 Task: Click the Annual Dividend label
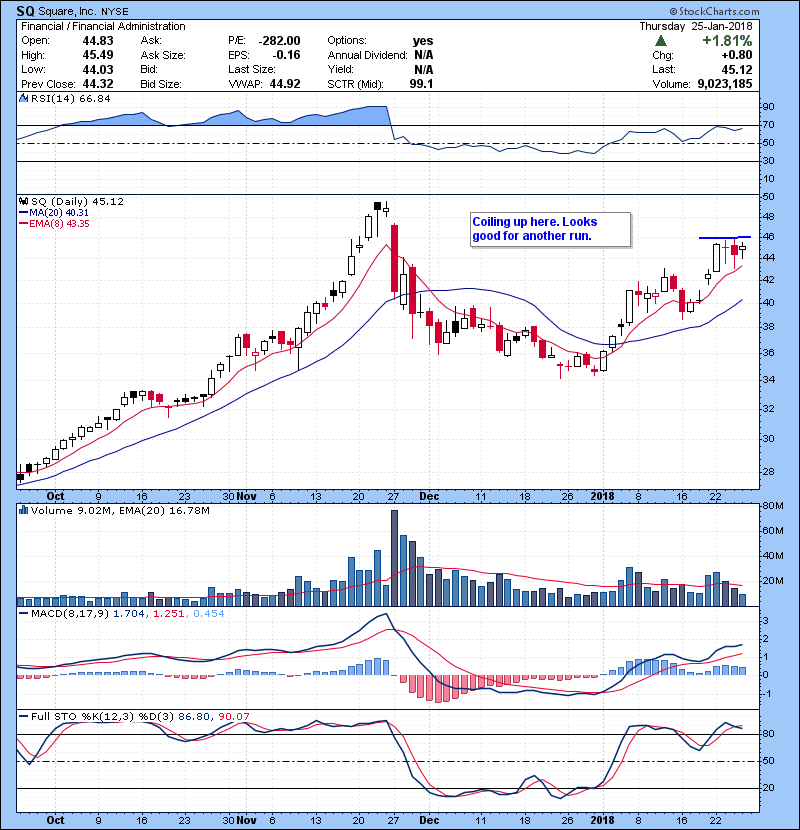[367, 55]
